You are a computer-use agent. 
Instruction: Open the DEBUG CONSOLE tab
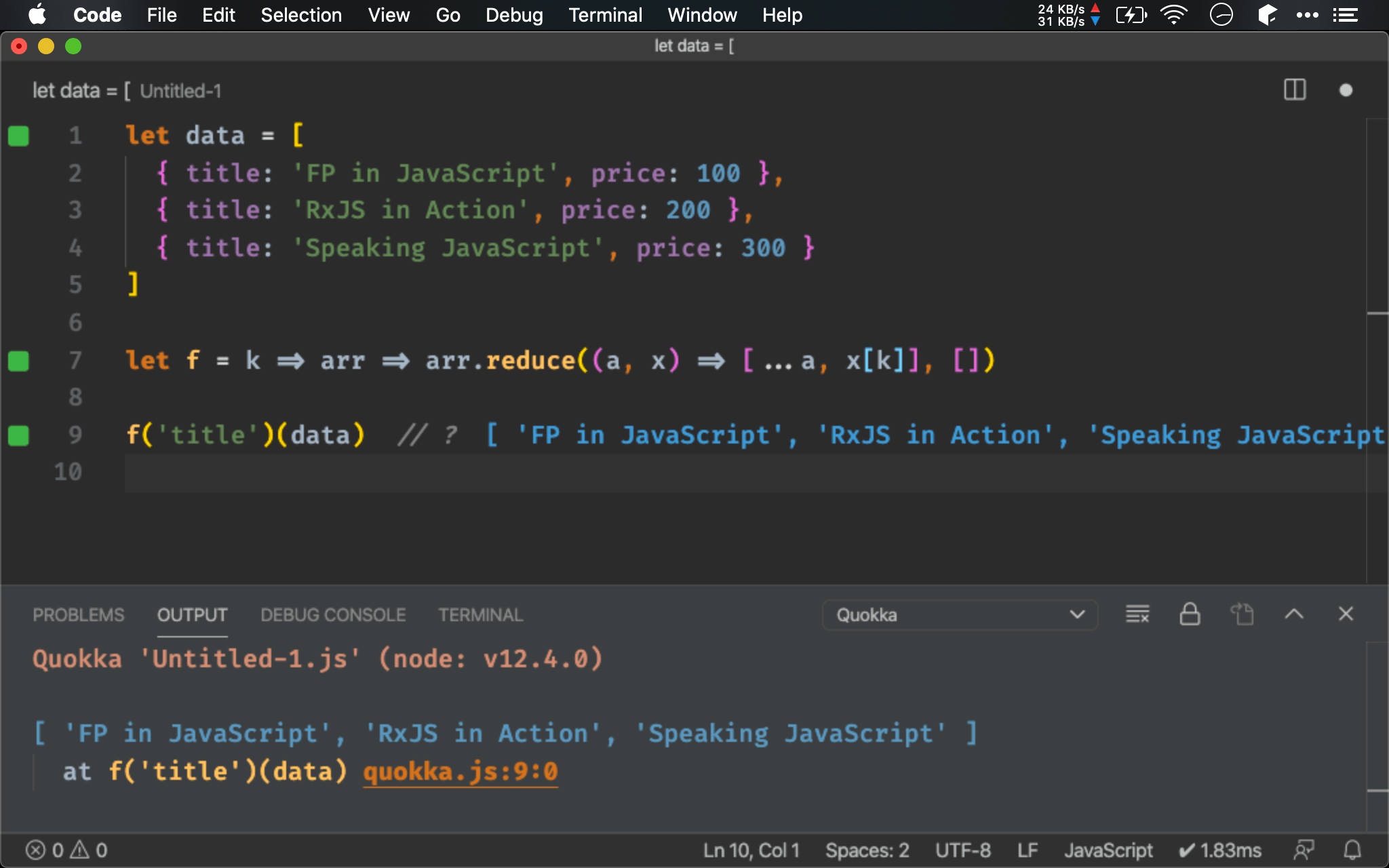click(333, 615)
